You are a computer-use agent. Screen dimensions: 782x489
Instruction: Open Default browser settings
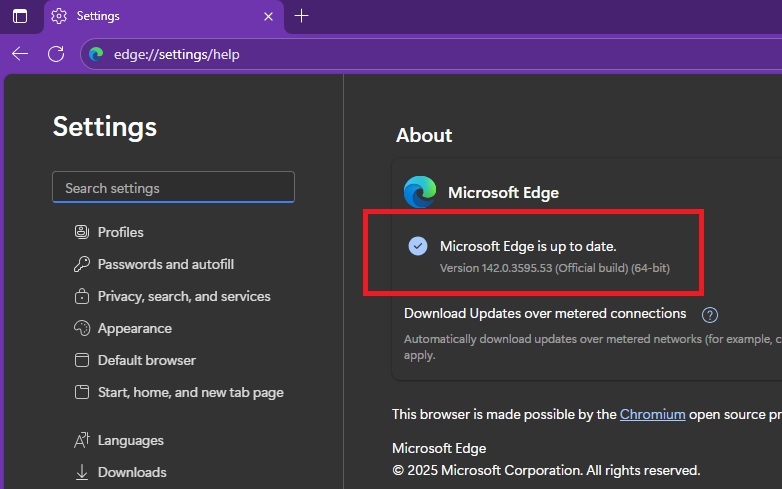pyautogui.click(x=147, y=360)
